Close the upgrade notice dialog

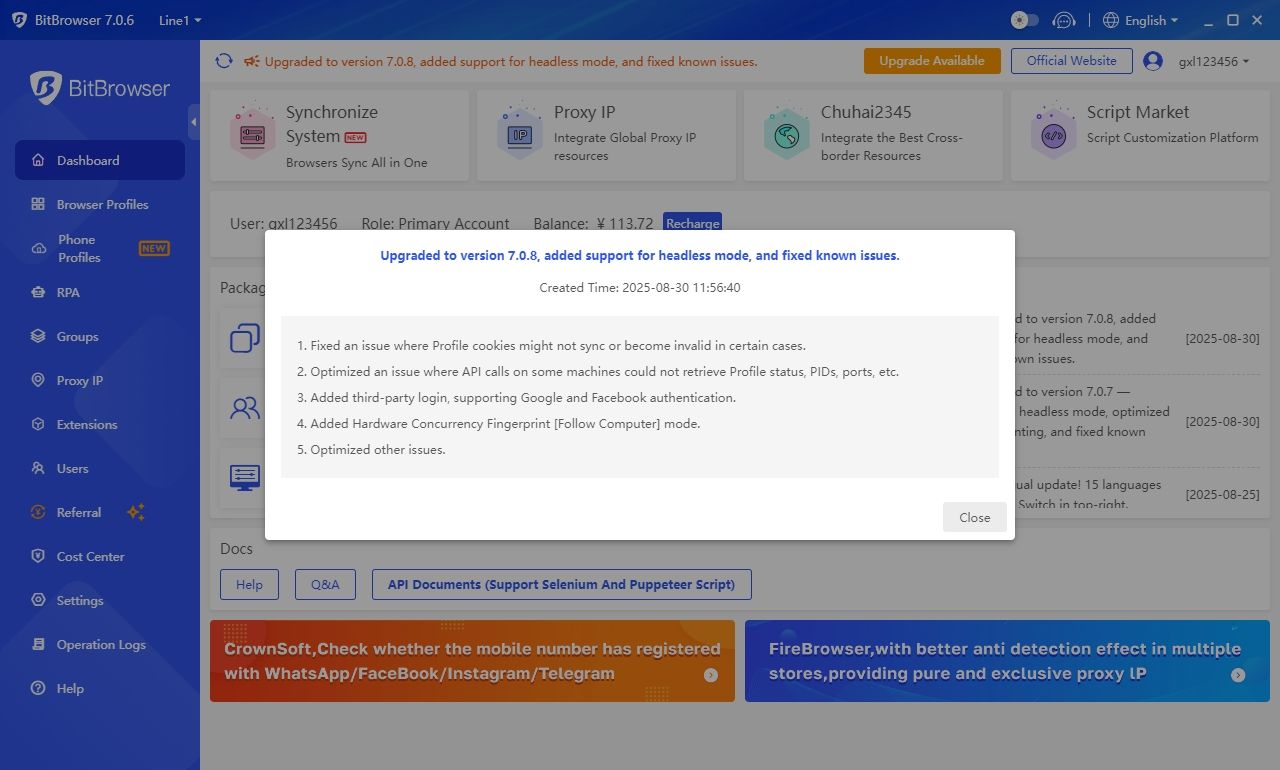tap(975, 517)
